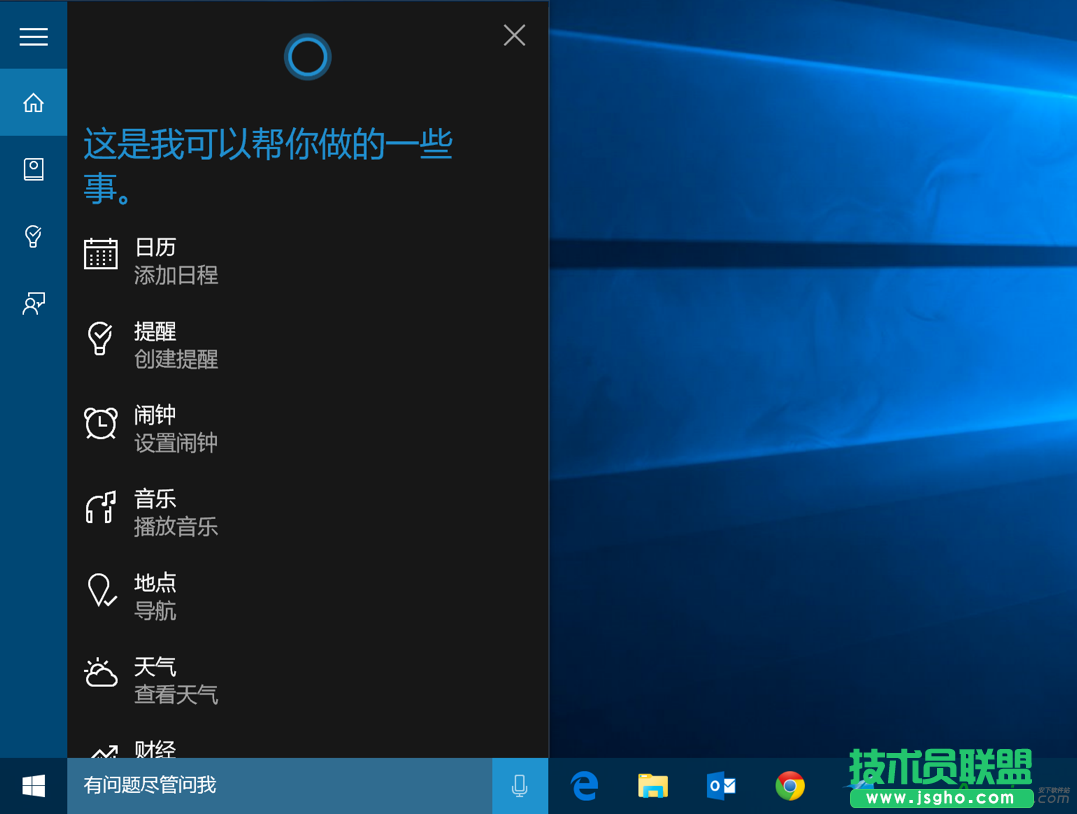Open File Explorer from the taskbar
1077x814 pixels.
click(653, 786)
